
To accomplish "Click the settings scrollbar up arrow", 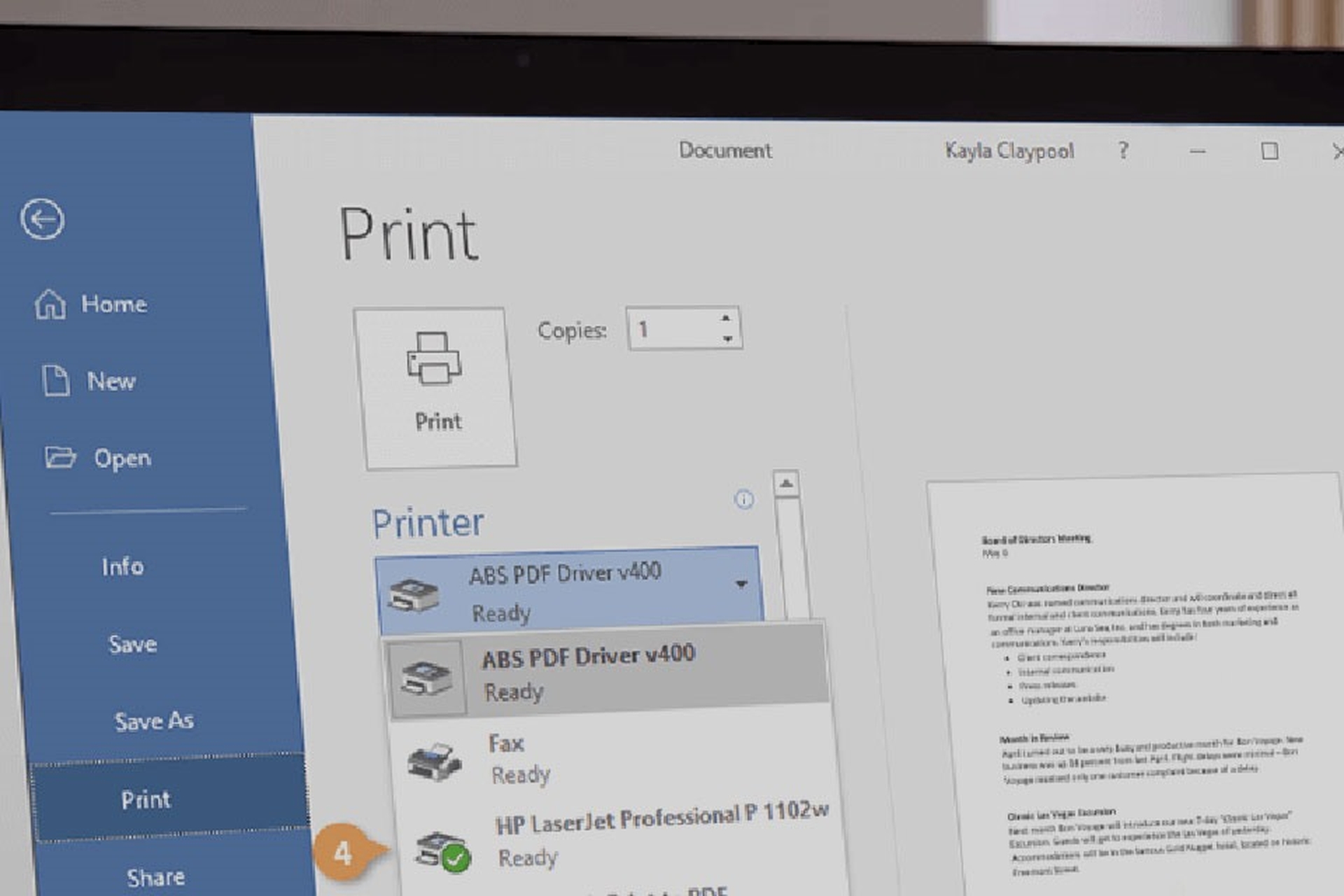I will 787,484.
